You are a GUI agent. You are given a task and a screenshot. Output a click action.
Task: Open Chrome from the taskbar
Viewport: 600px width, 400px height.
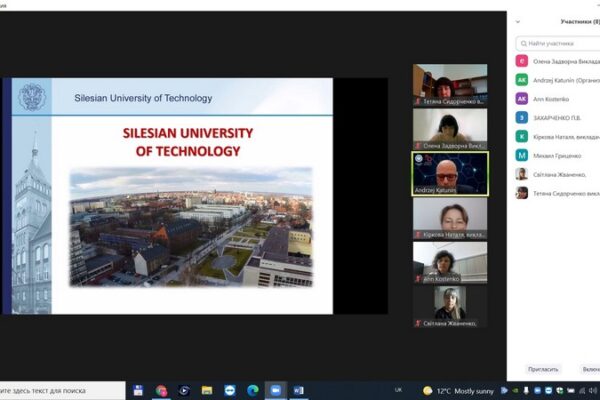(x=161, y=390)
